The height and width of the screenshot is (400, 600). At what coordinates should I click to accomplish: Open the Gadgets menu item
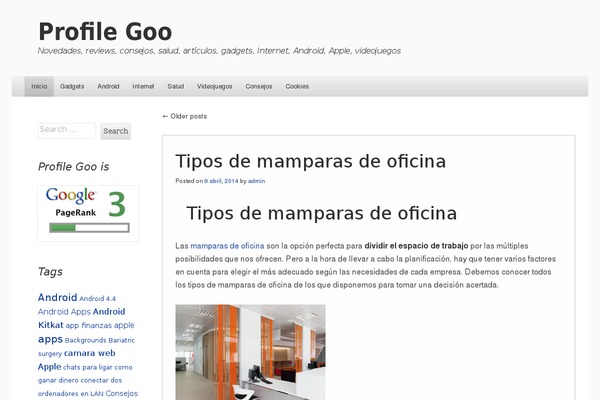pyautogui.click(x=72, y=87)
